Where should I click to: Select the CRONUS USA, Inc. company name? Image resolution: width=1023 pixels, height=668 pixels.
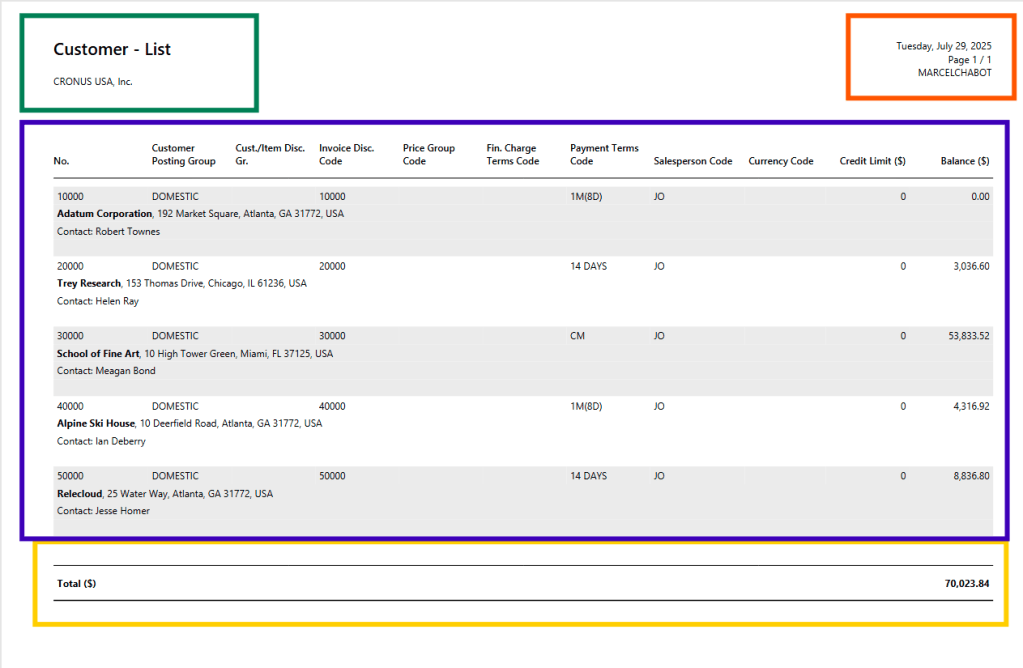(93, 82)
